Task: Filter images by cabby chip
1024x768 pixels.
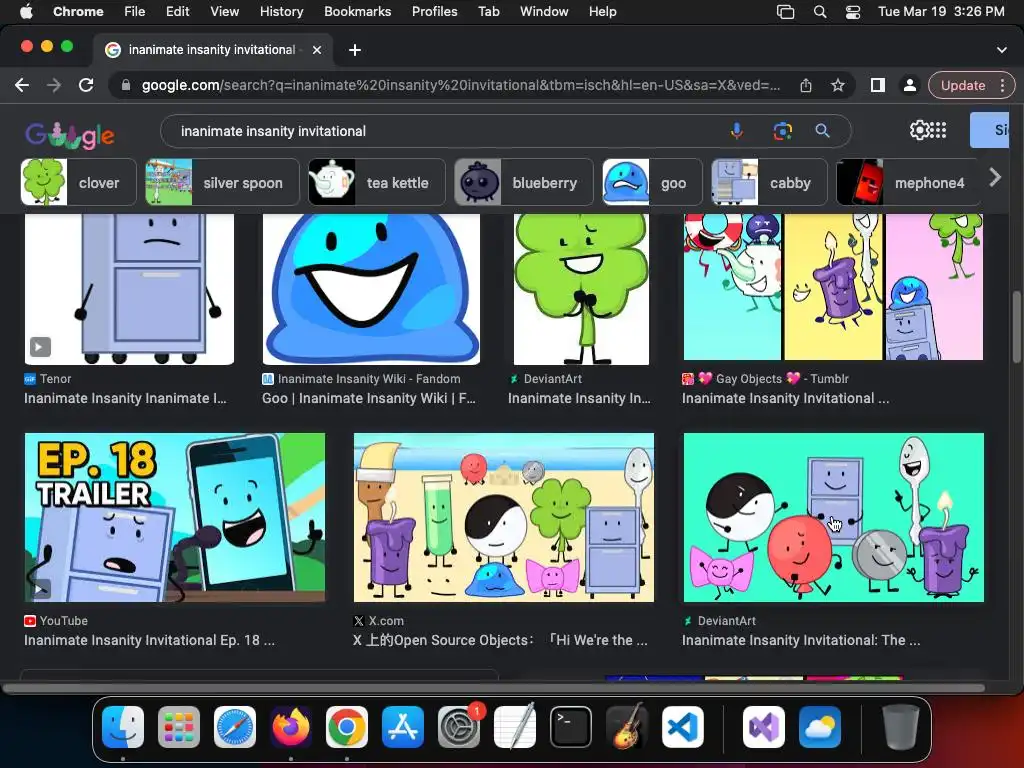Action: [769, 182]
